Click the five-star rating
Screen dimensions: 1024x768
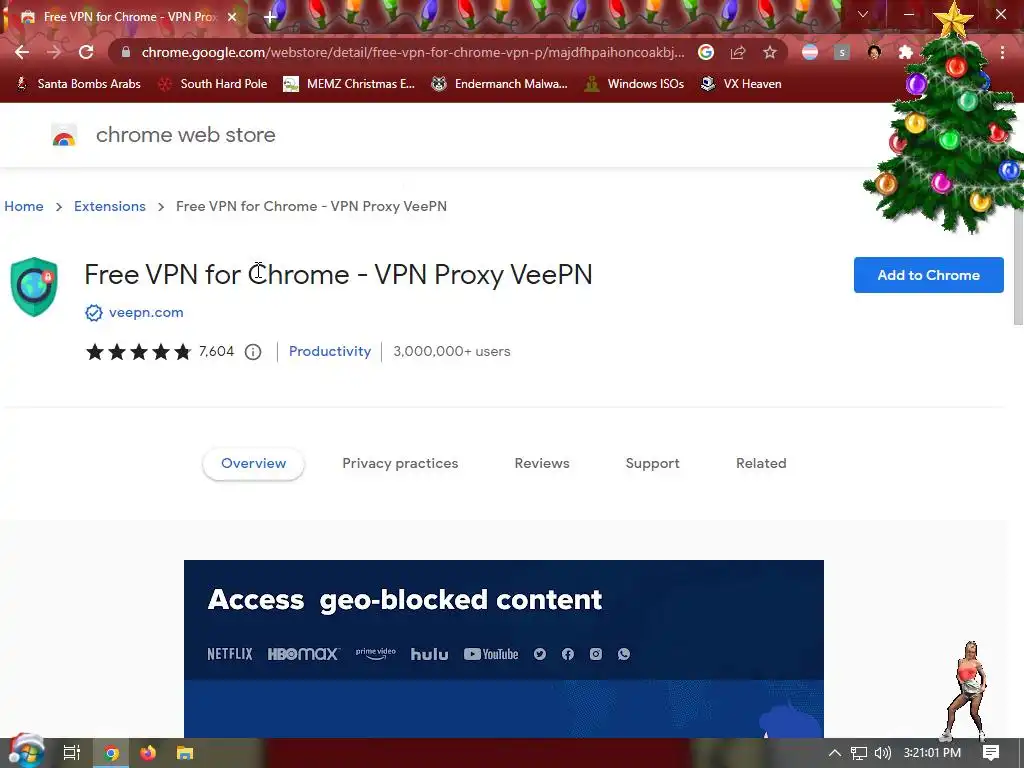[x=138, y=352]
